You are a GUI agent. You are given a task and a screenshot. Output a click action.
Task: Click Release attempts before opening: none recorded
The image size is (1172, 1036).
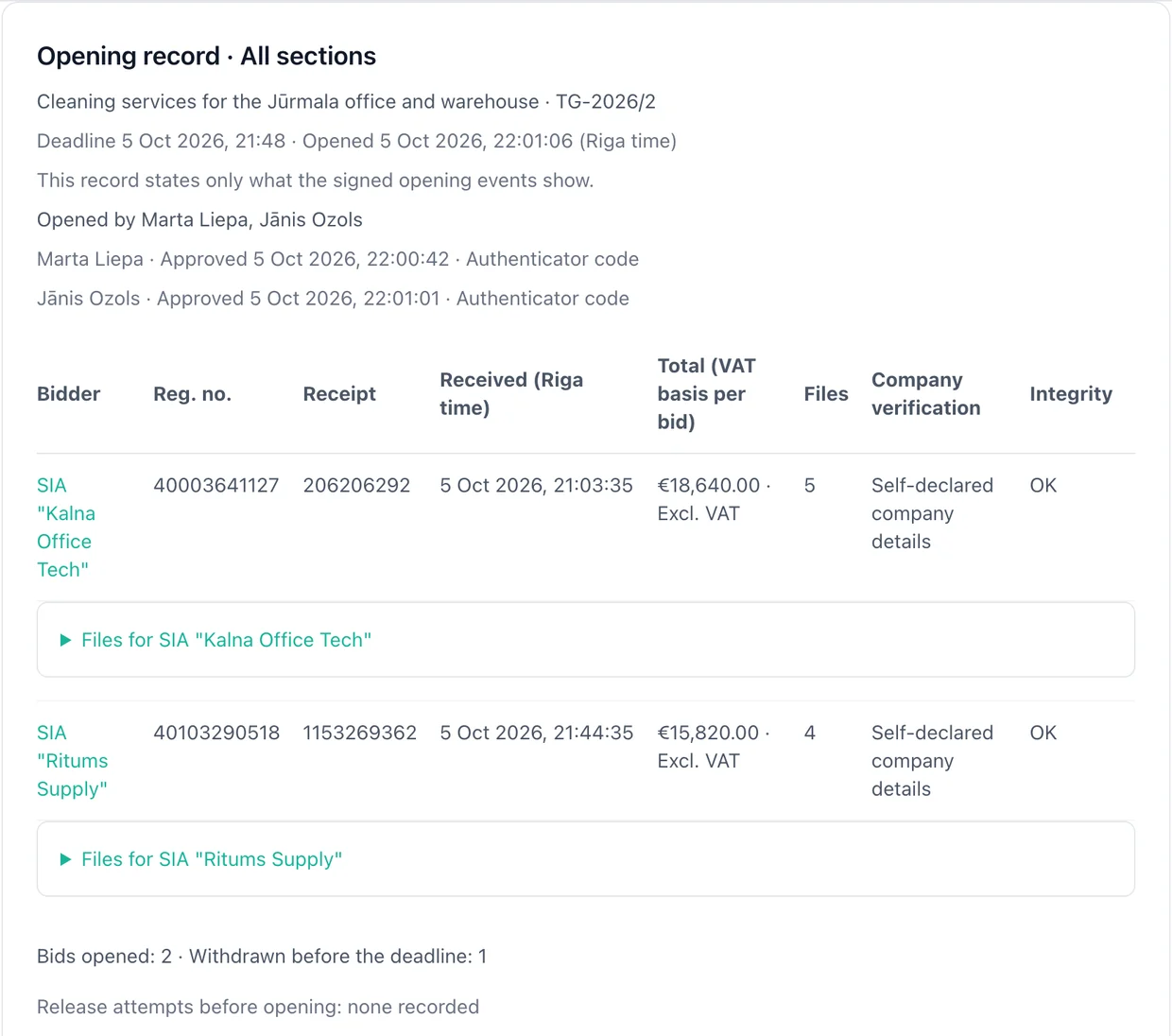[x=258, y=1008]
